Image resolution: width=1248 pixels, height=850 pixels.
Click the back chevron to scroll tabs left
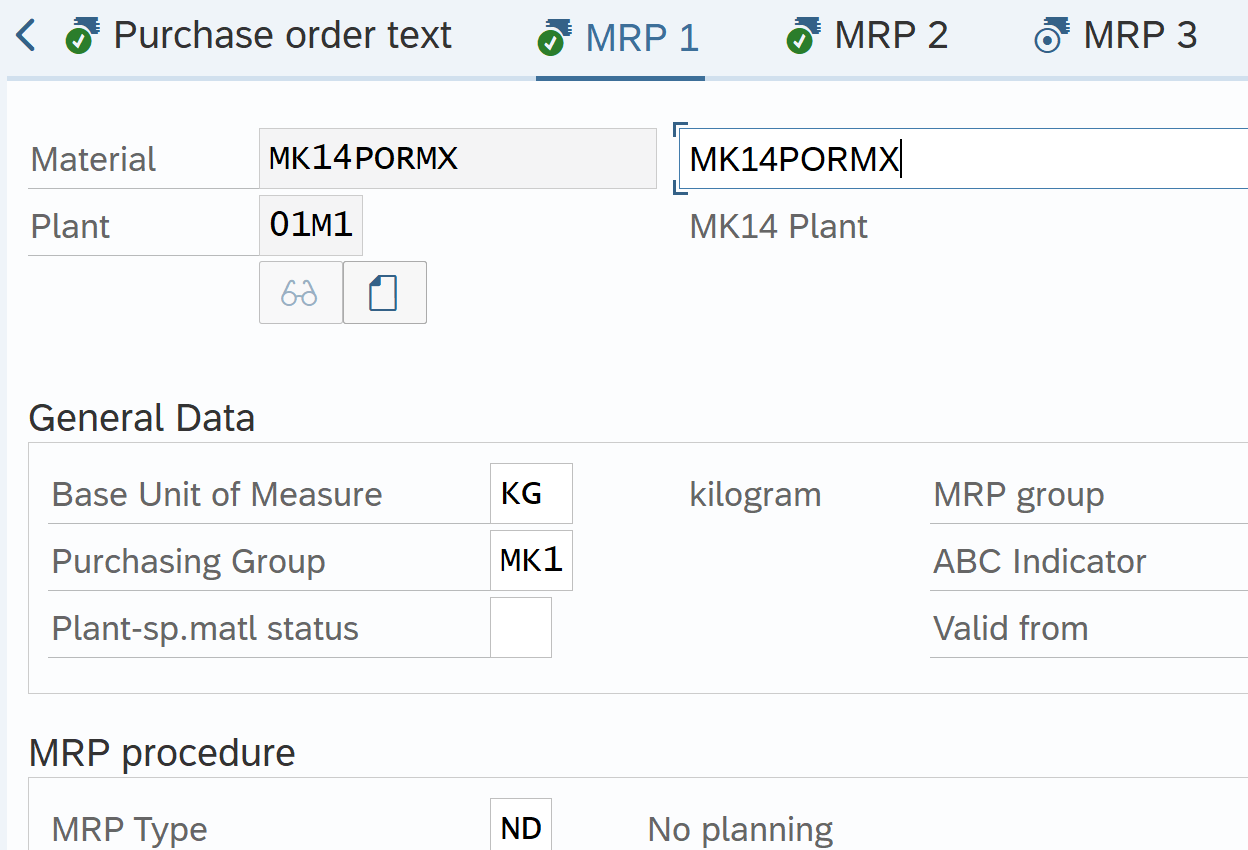[x=26, y=36]
